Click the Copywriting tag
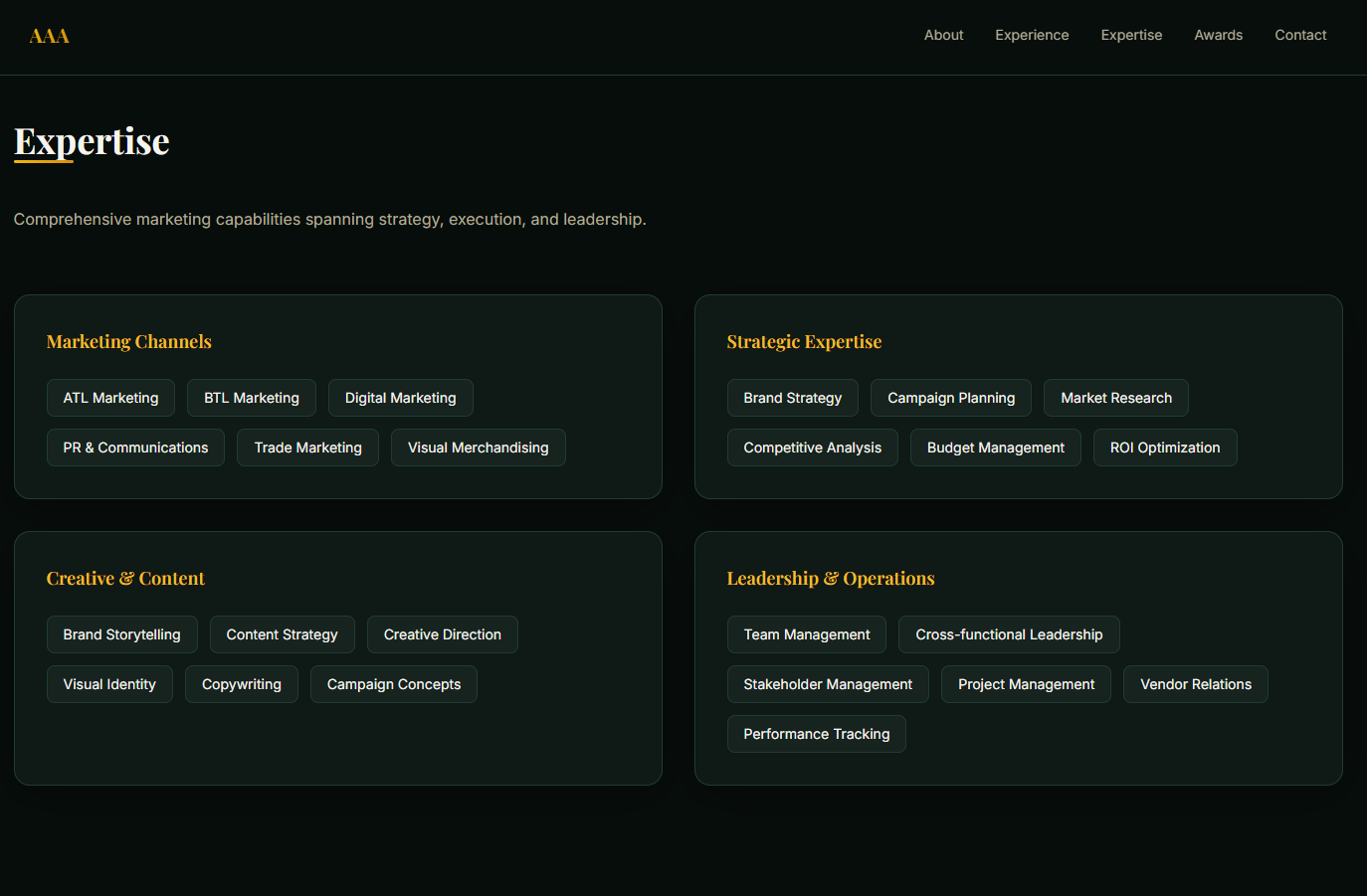The height and width of the screenshot is (896, 1367). (242, 684)
